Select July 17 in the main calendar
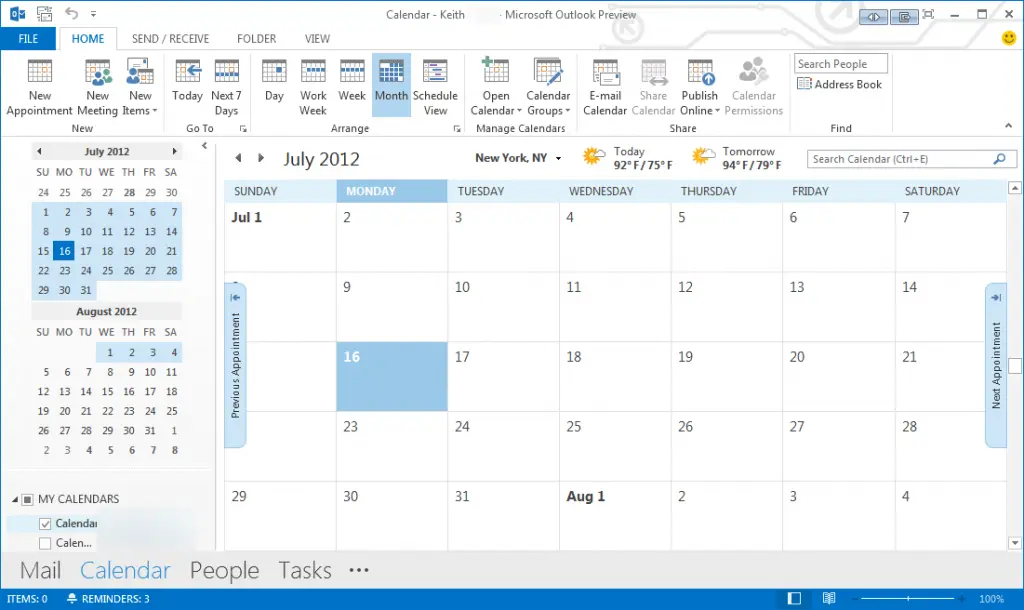This screenshot has height=610, width=1024. click(504, 377)
